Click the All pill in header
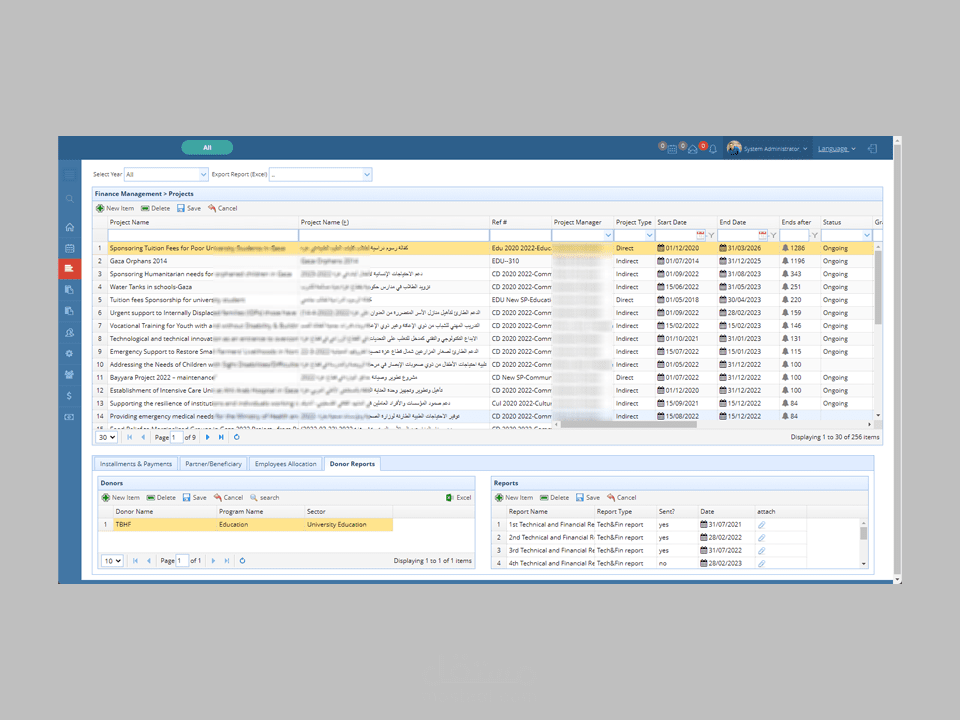 click(207, 148)
